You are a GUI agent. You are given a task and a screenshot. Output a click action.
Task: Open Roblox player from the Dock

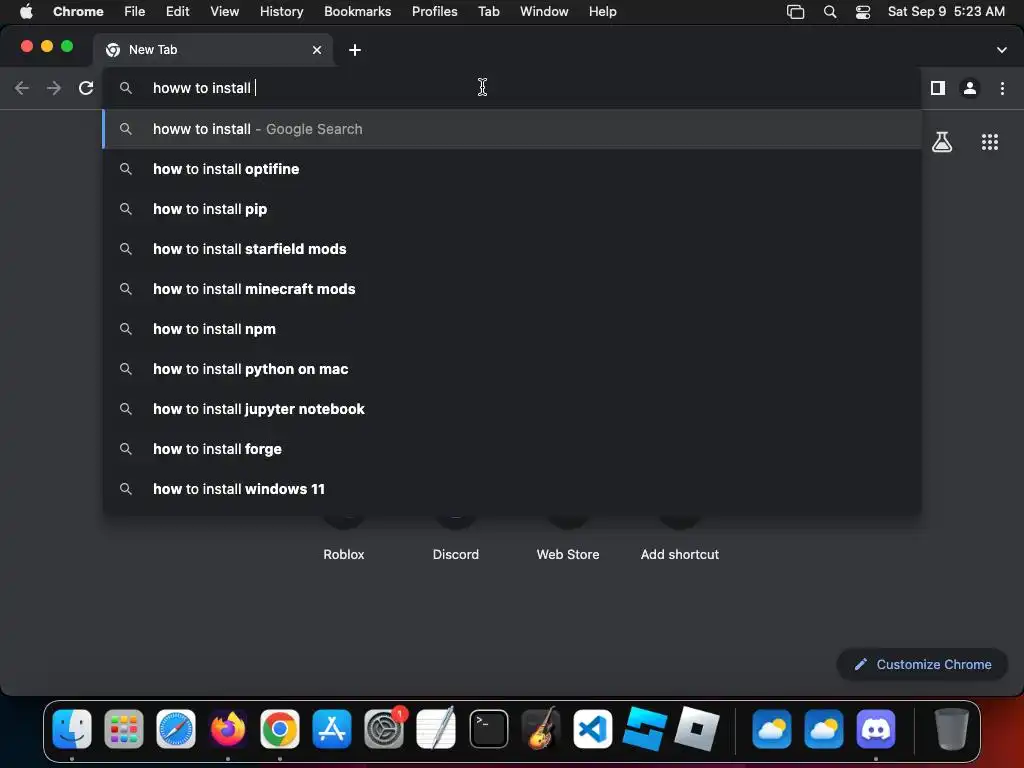click(697, 728)
